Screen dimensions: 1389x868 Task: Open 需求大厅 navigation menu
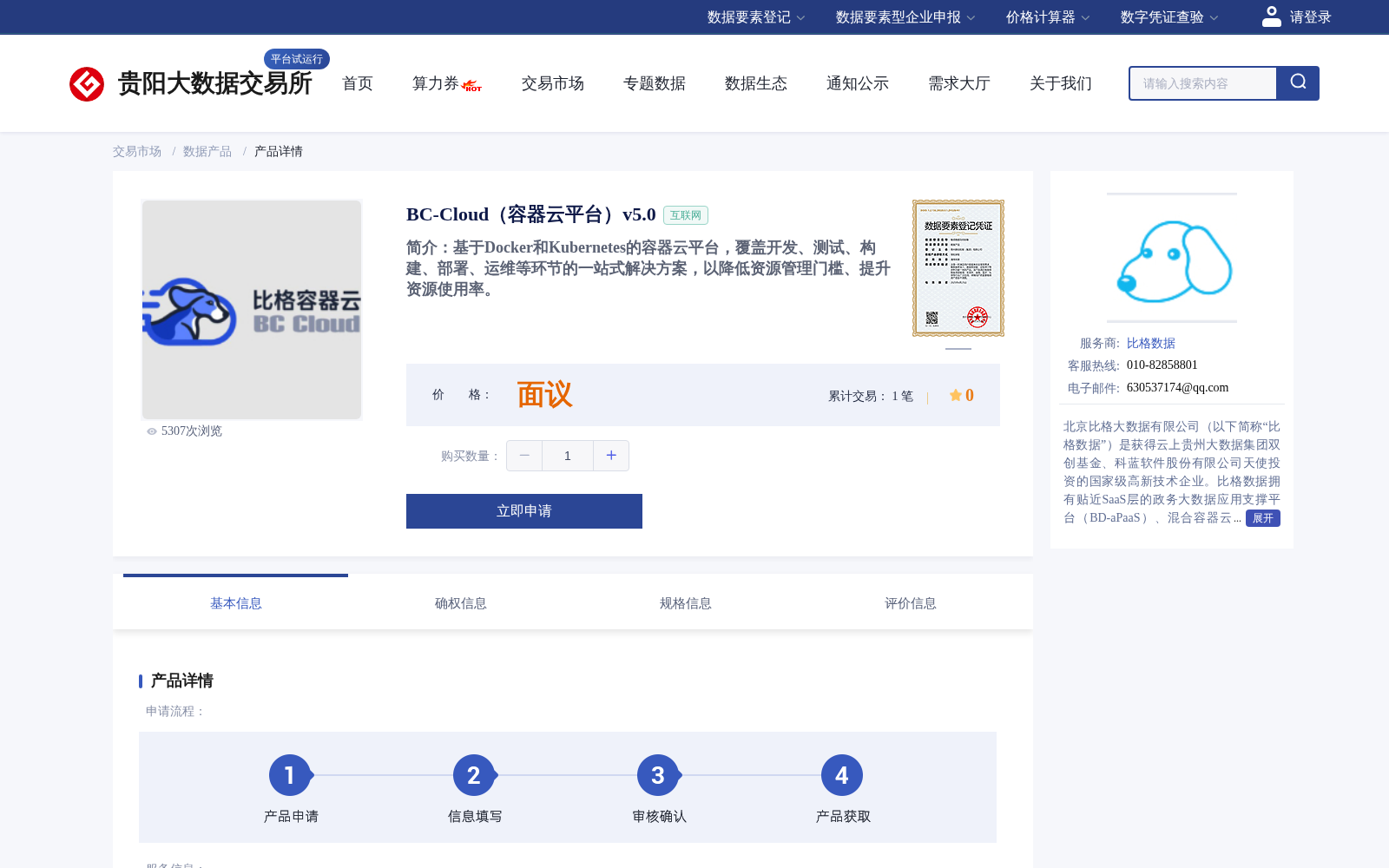tap(959, 83)
